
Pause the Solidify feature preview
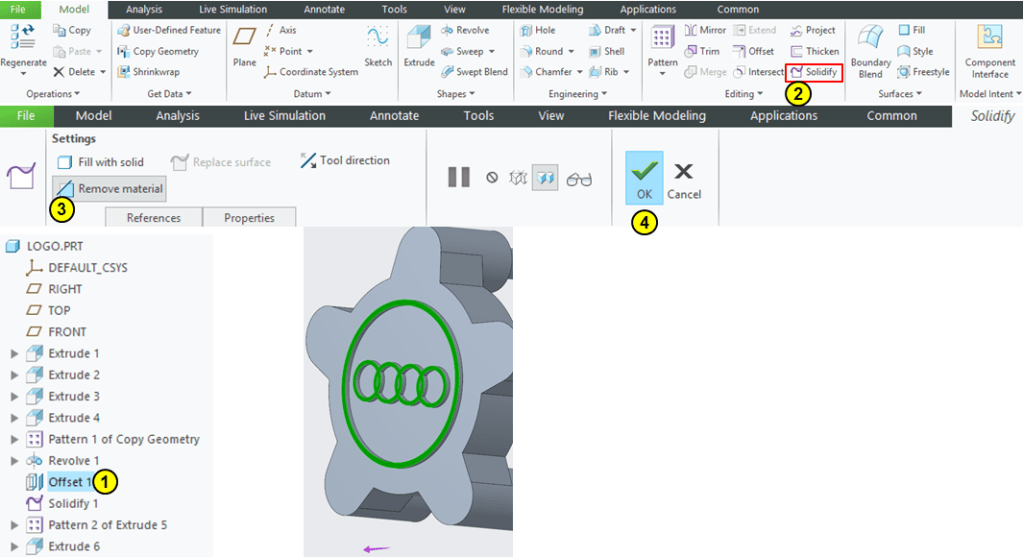pos(459,177)
